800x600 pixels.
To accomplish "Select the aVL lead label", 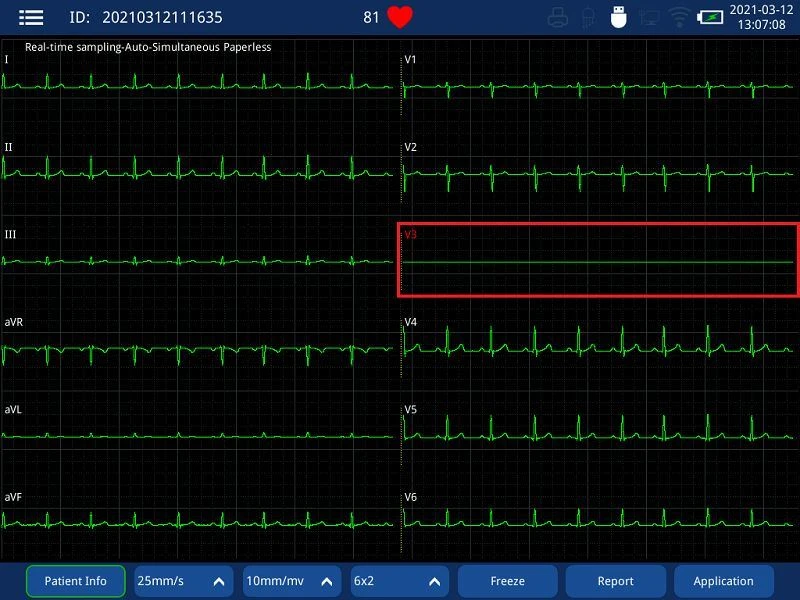I will [13, 409].
